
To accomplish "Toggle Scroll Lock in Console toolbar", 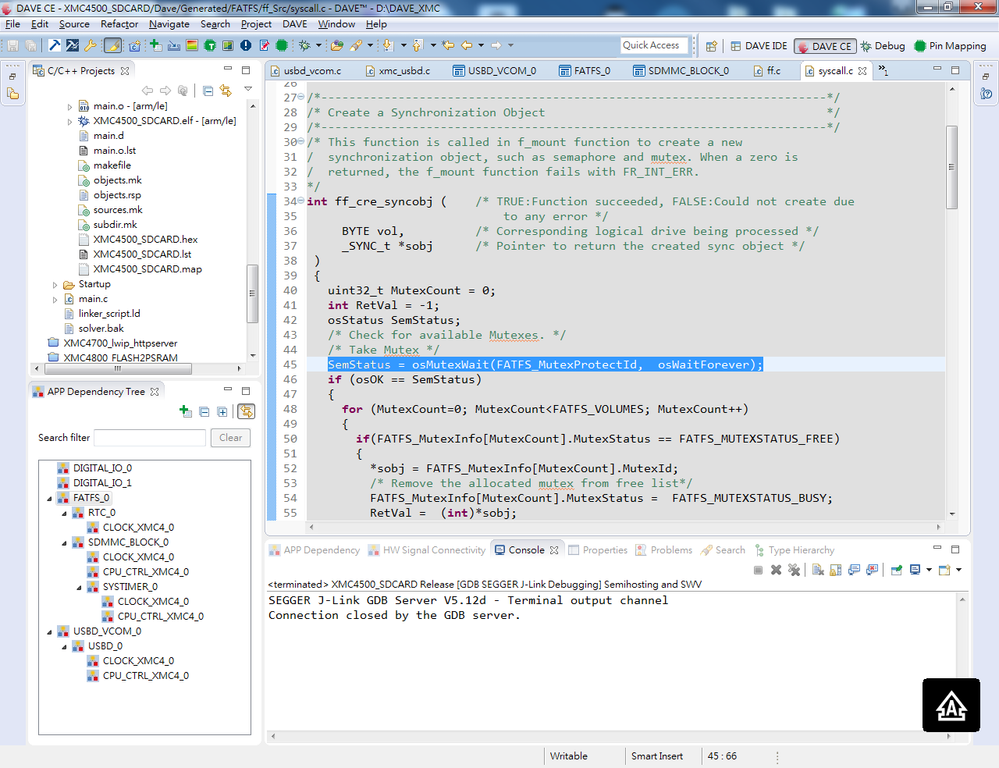I will coord(836,570).
